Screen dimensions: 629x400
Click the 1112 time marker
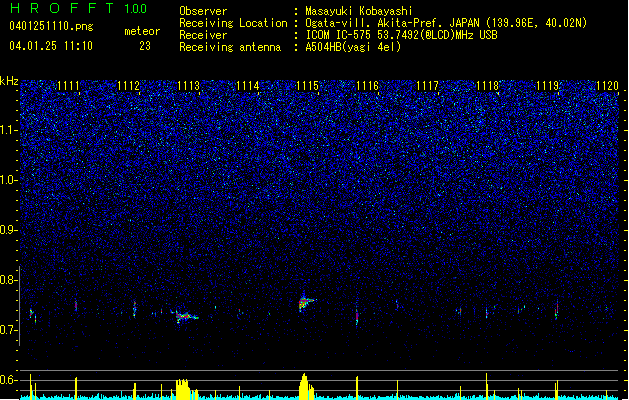coord(128,86)
